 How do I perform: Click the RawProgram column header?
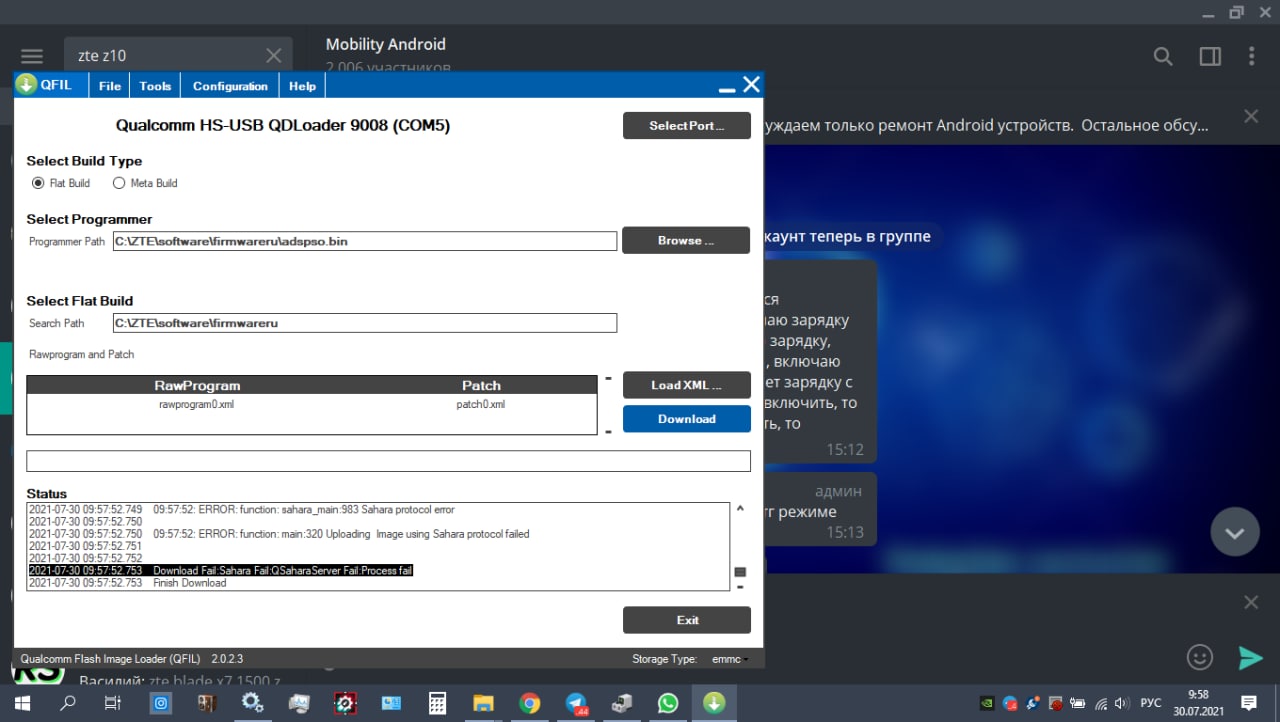197,385
